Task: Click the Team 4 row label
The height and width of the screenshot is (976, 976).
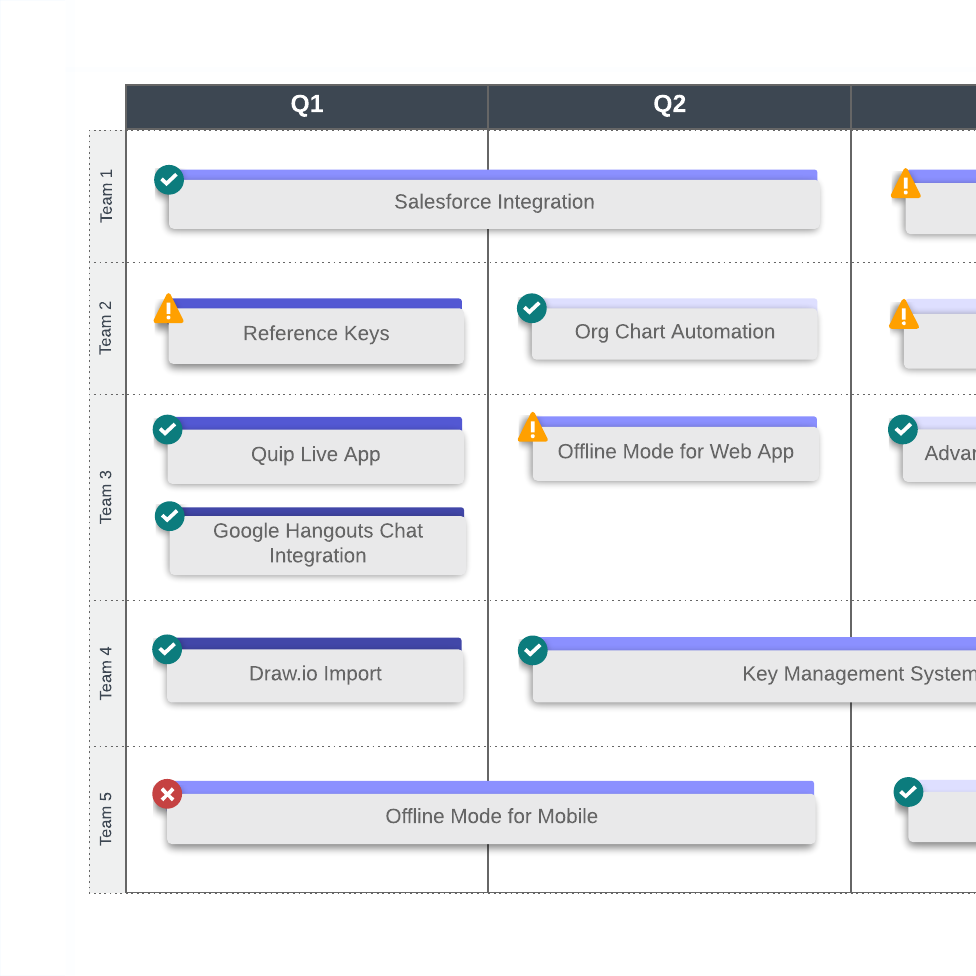Action: click(x=107, y=673)
